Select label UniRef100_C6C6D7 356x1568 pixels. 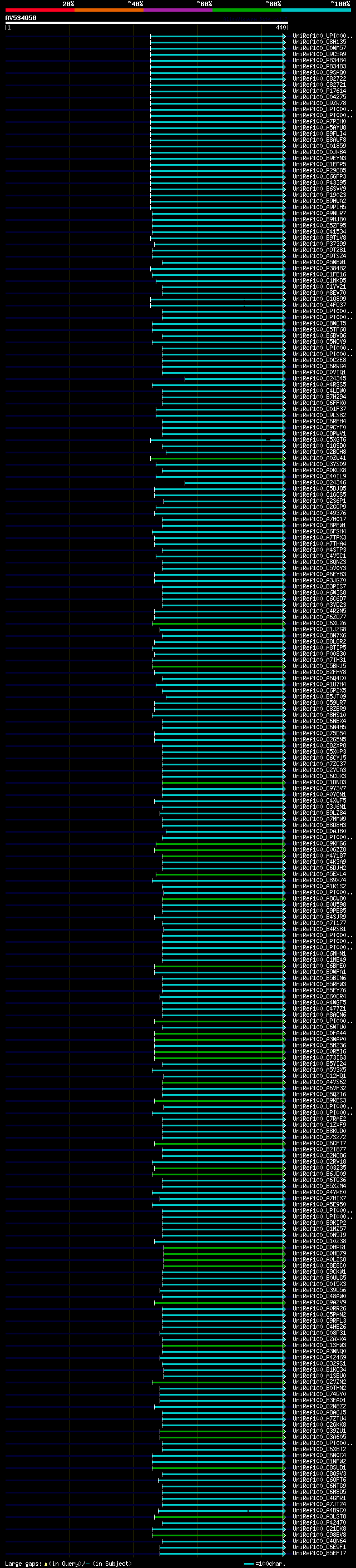click(319, 598)
